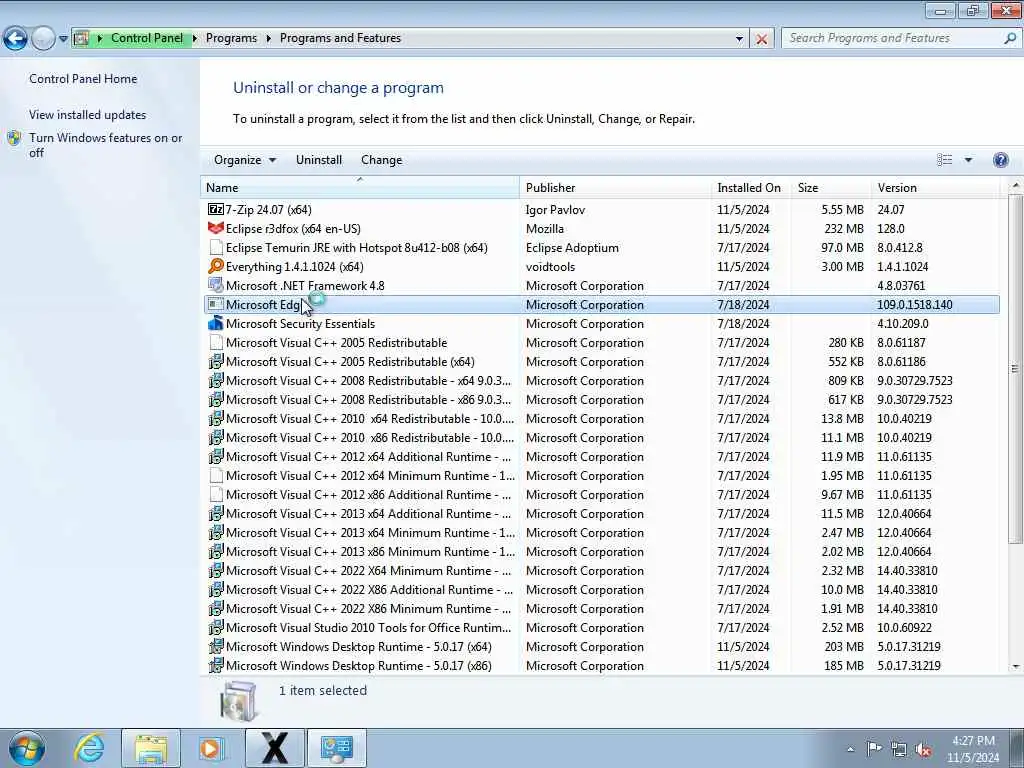The height and width of the screenshot is (768, 1024).
Task: Open the help question mark icon
Action: [1000, 160]
